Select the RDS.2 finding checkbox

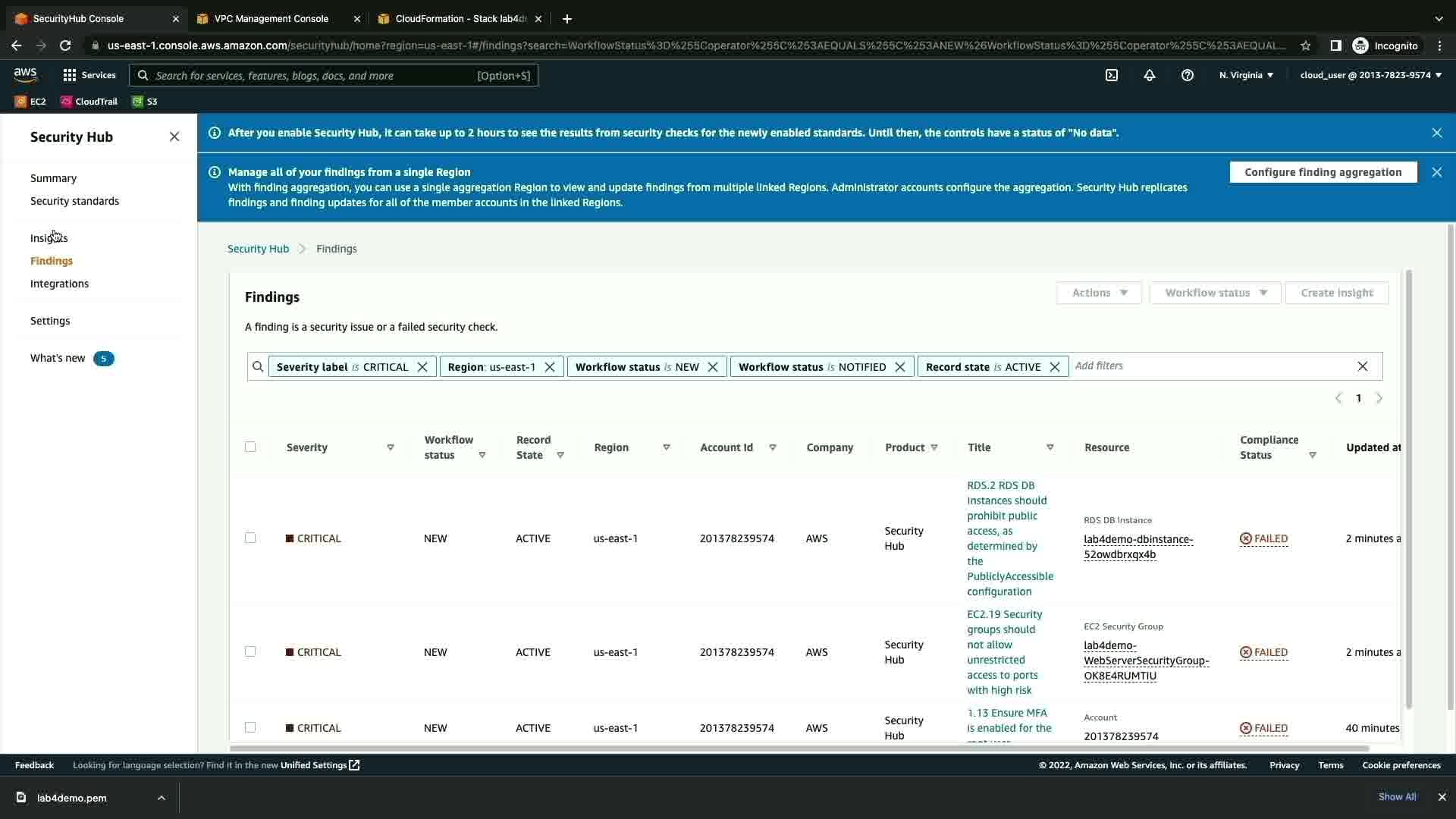click(x=250, y=538)
